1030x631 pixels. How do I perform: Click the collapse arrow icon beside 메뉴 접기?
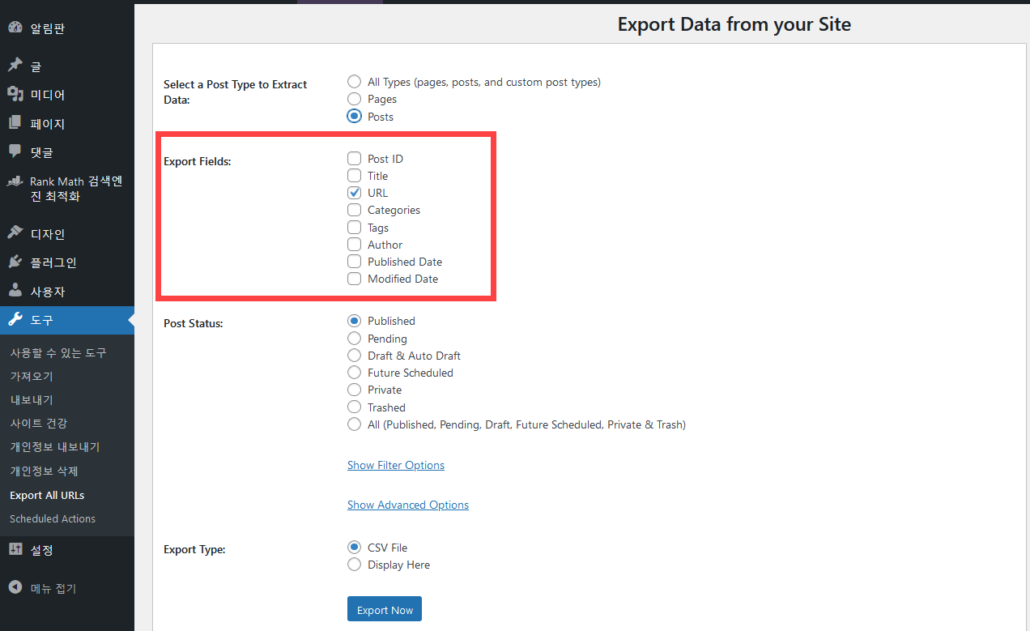click(x=15, y=587)
